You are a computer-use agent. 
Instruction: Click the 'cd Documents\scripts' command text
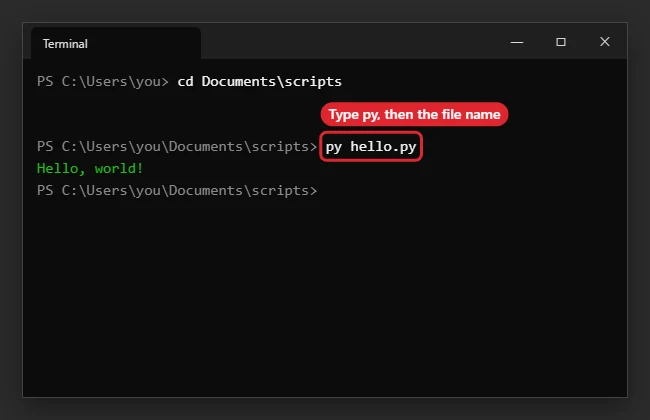coord(260,81)
